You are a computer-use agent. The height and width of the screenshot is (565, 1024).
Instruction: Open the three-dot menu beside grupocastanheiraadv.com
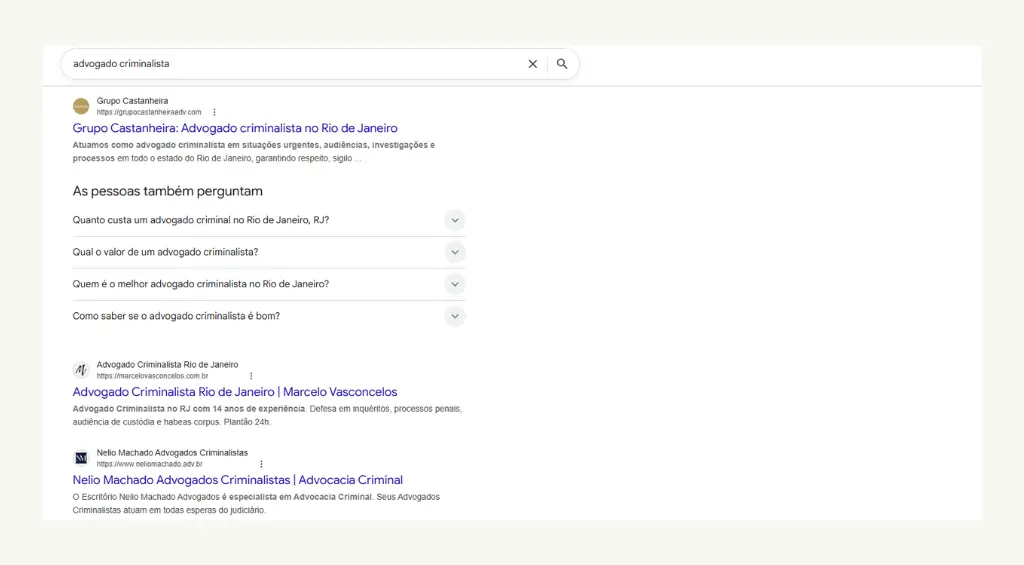click(214, 112)
